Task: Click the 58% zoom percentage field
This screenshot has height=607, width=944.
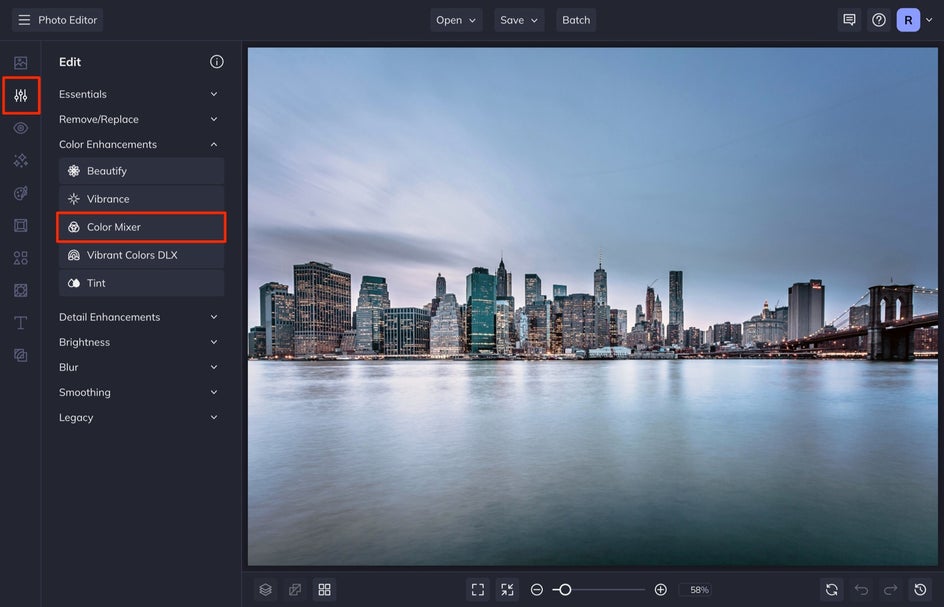Action: 696,589
